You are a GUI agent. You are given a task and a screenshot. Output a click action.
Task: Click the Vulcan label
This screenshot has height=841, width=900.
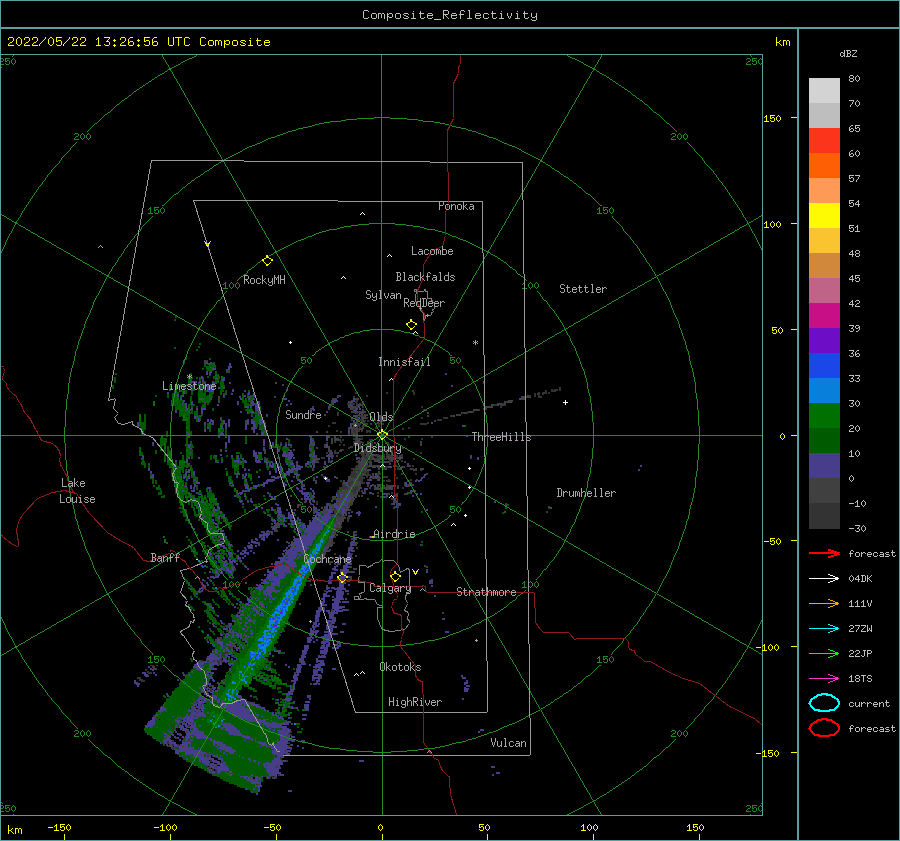[508, 743]
